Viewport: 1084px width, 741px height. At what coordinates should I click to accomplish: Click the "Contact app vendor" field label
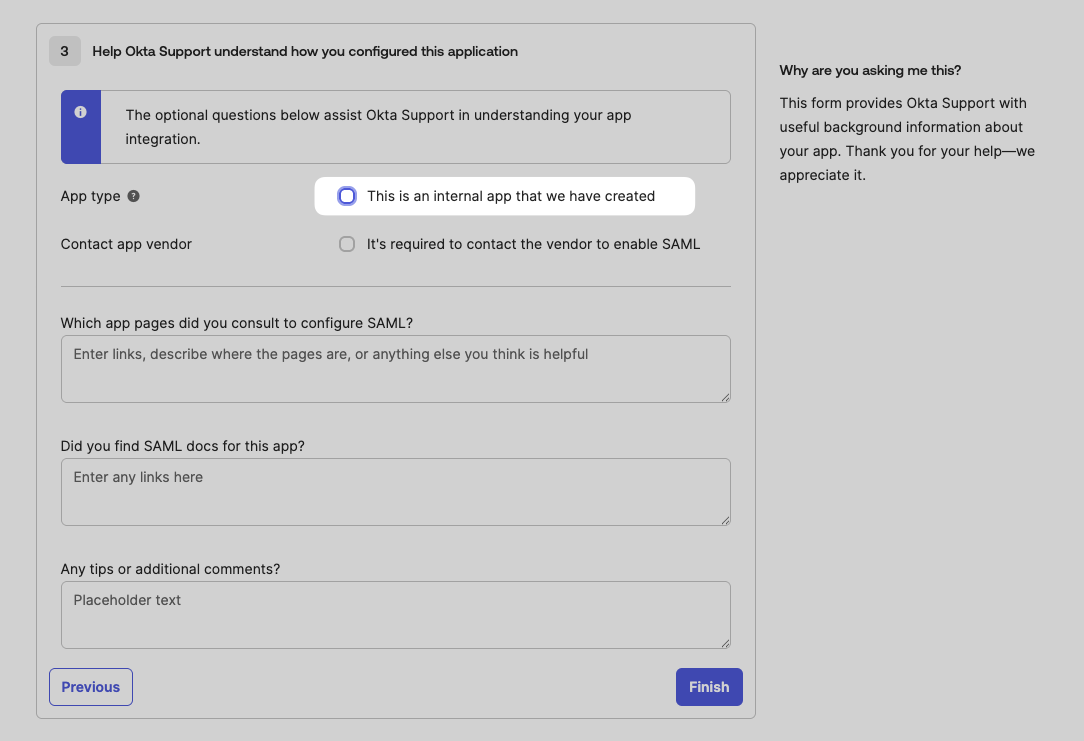click(126, 244)
